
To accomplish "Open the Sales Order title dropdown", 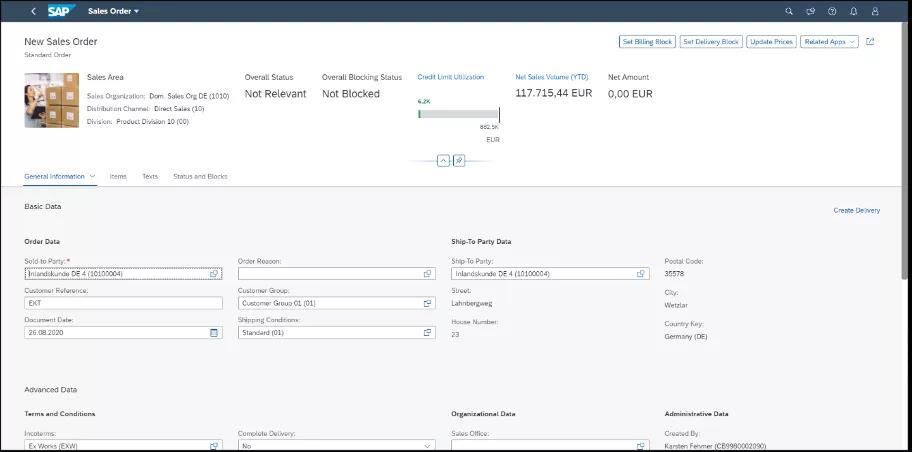I will [x=113, y=11].
